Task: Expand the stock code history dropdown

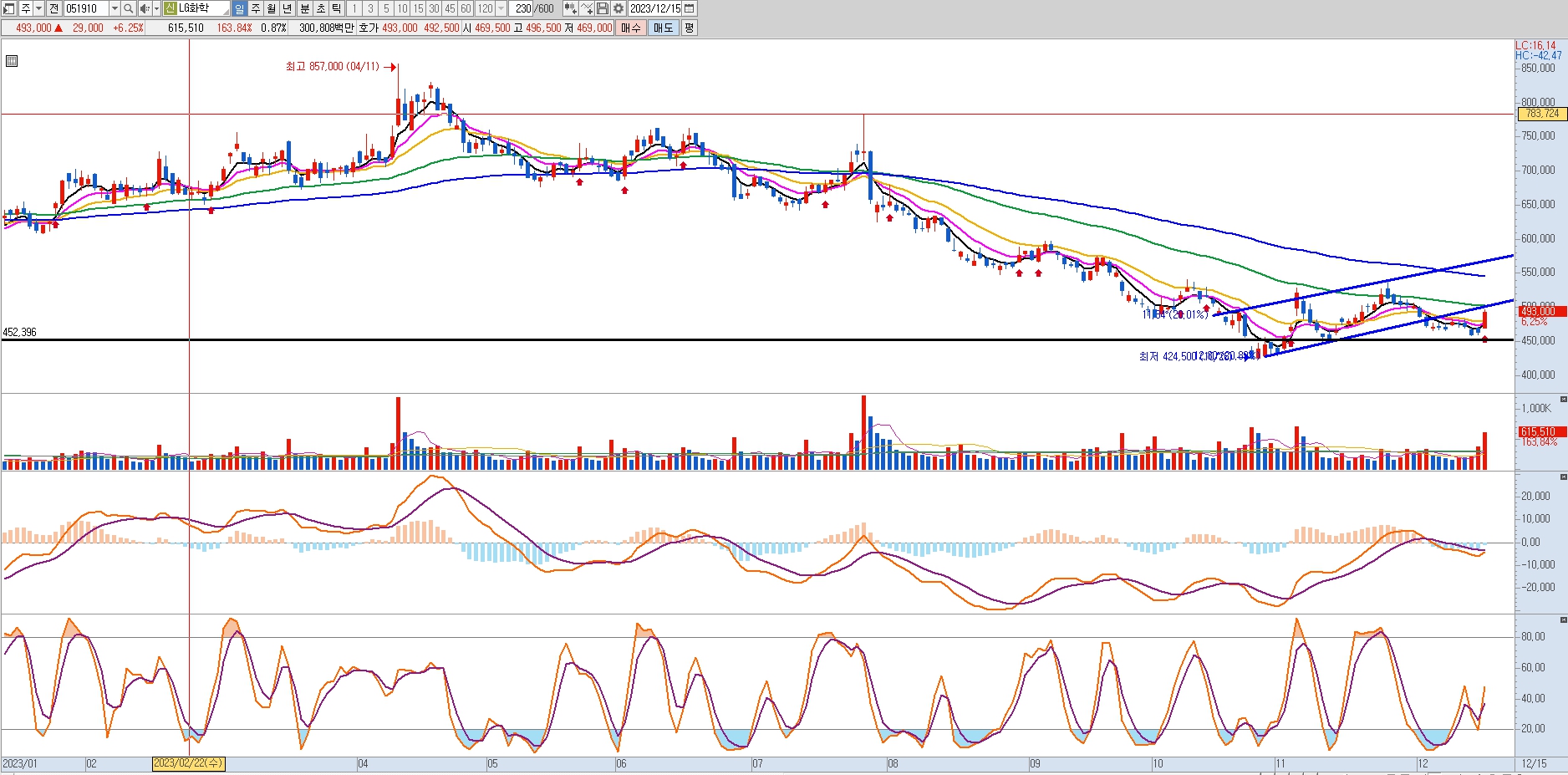Action: [115, 8]
